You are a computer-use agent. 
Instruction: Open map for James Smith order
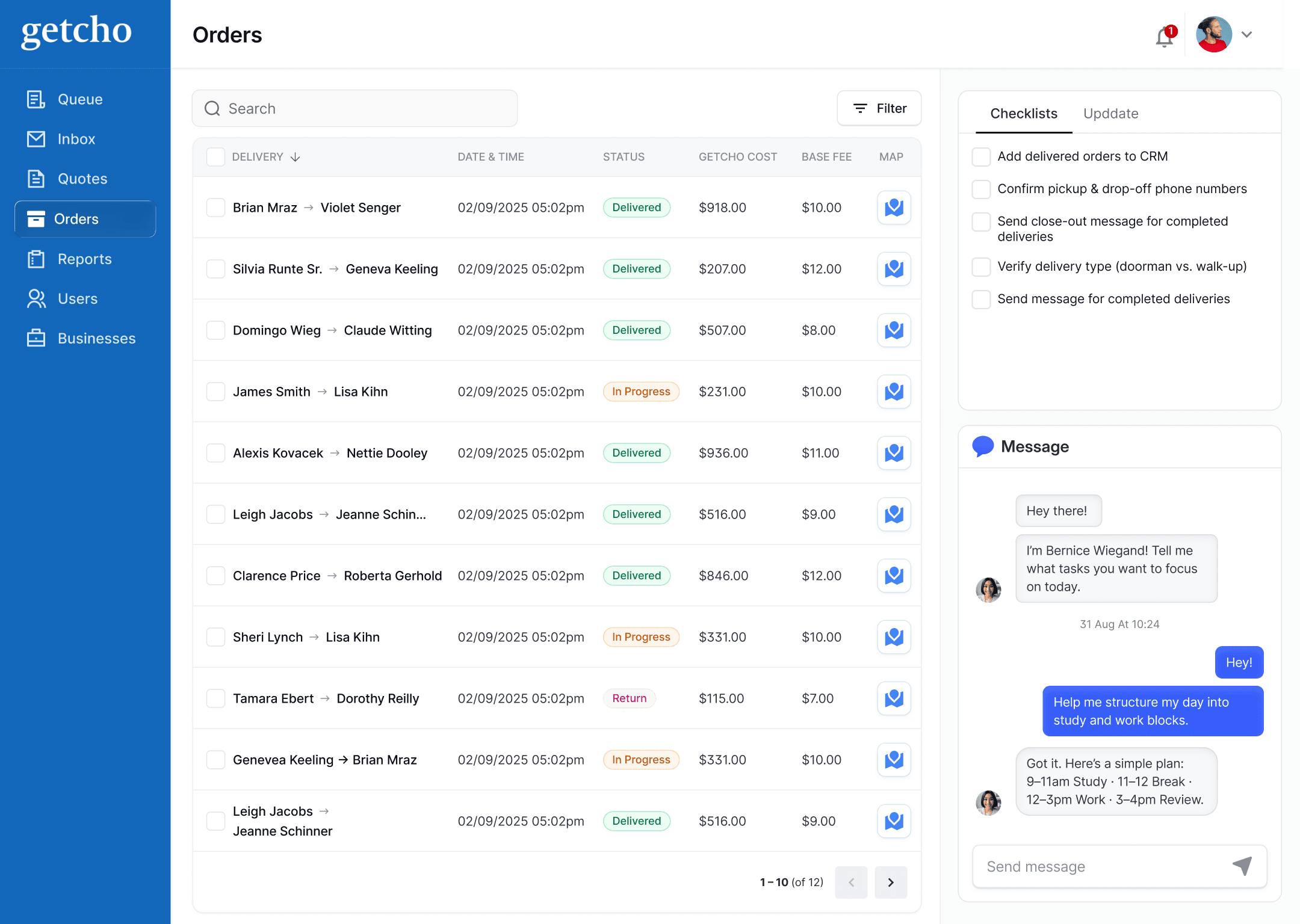coord(894,392)
